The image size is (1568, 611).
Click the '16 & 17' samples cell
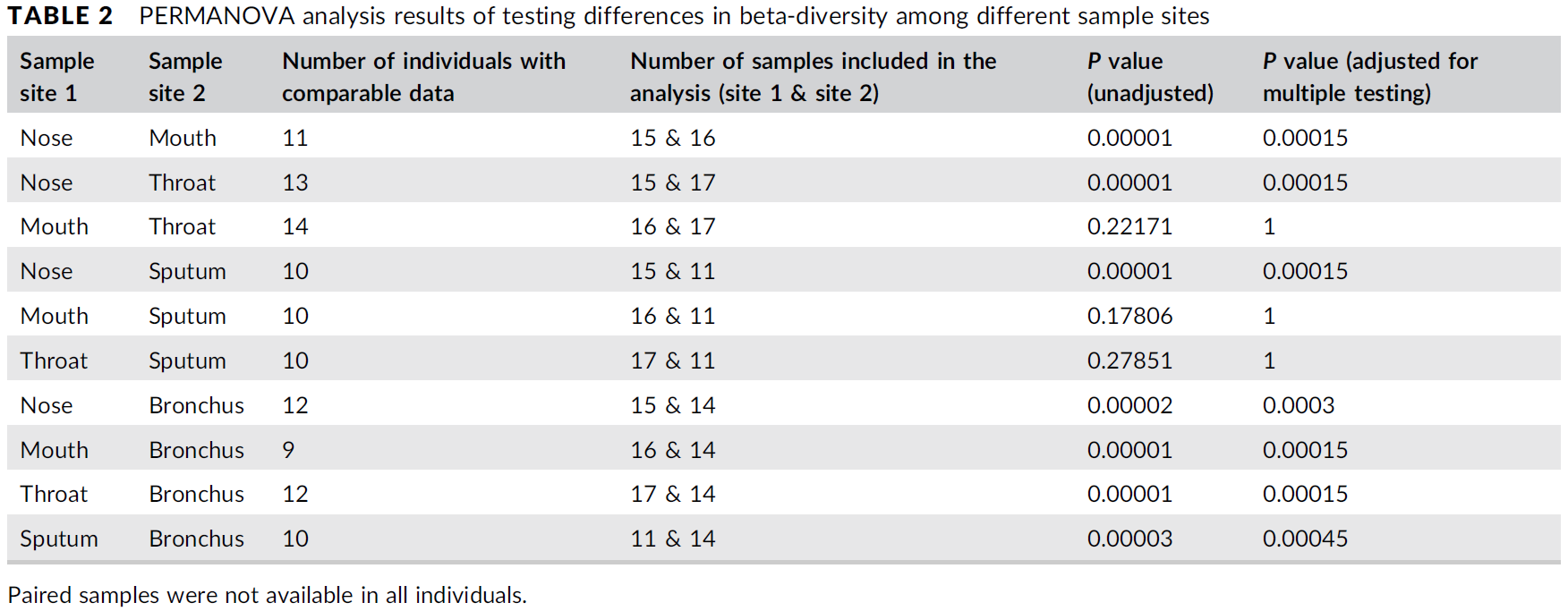pos(672,227)
